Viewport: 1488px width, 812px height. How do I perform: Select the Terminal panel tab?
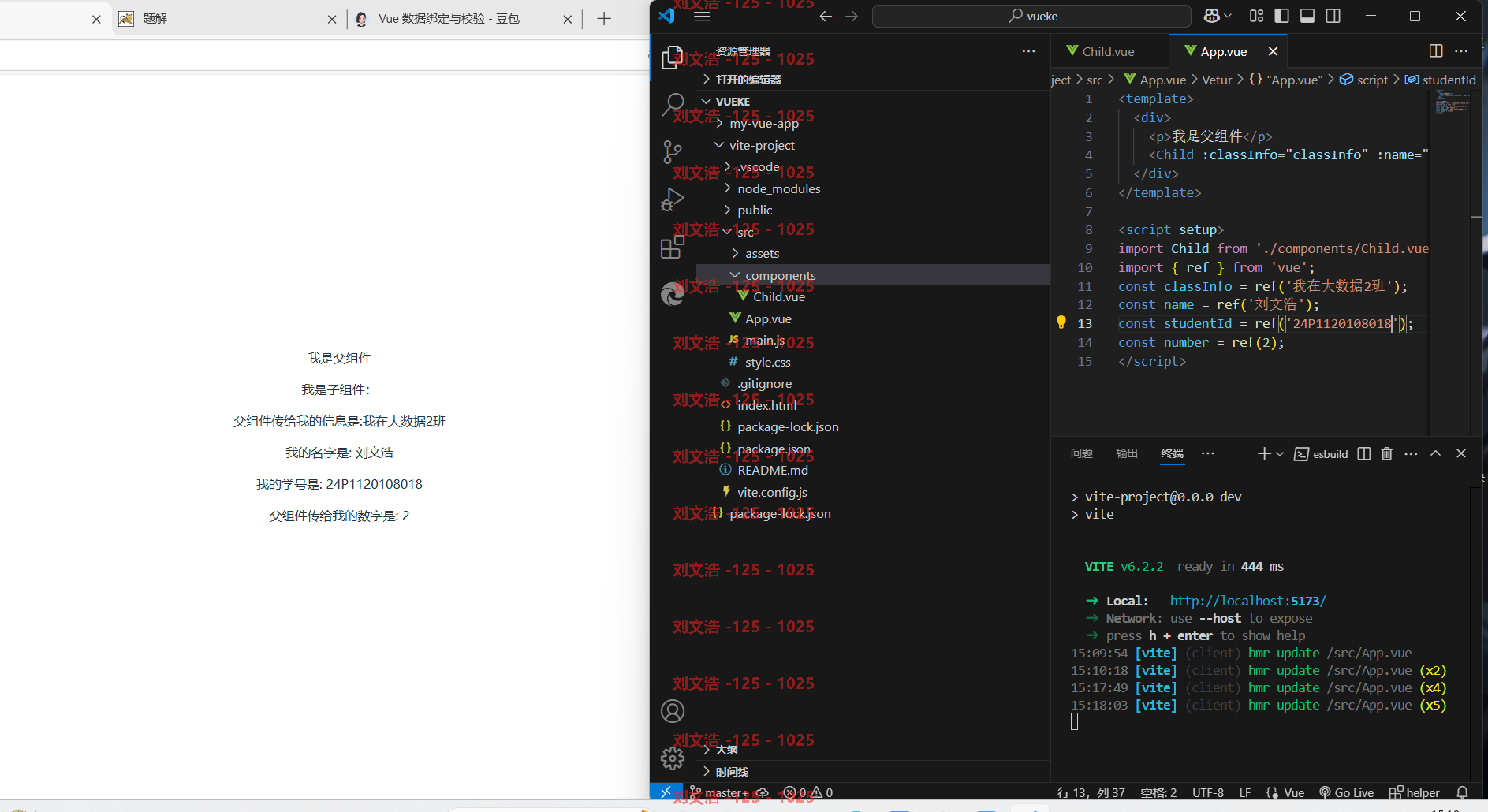pyautogui.click(x=1173, y=453)
